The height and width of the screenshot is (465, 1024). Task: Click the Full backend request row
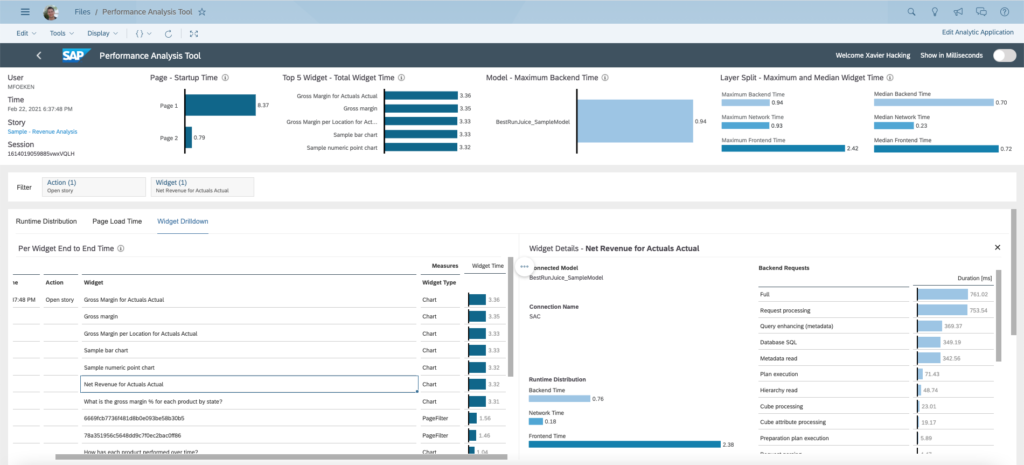875,295
